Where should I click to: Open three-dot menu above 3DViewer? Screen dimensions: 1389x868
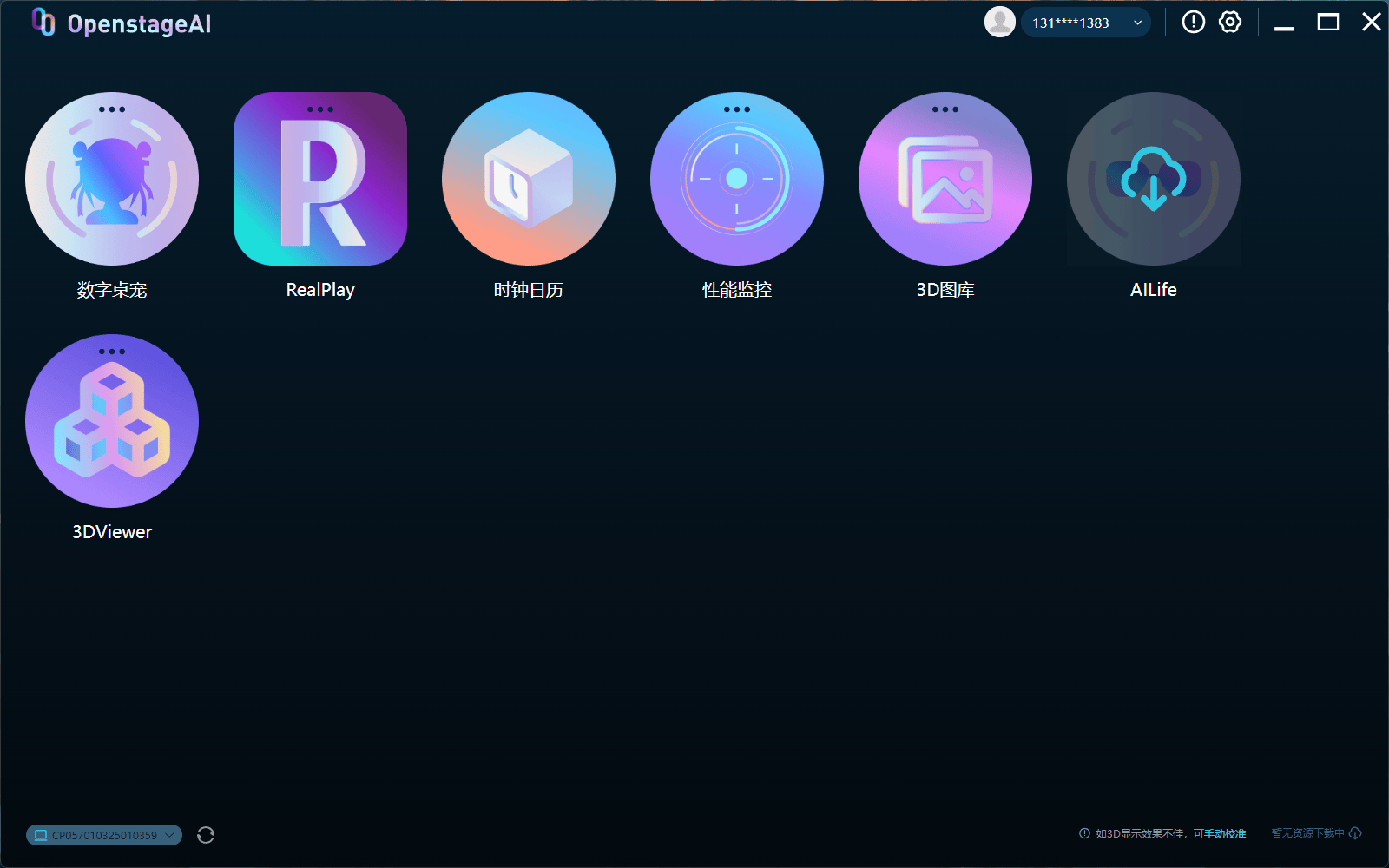pos(112,352)
